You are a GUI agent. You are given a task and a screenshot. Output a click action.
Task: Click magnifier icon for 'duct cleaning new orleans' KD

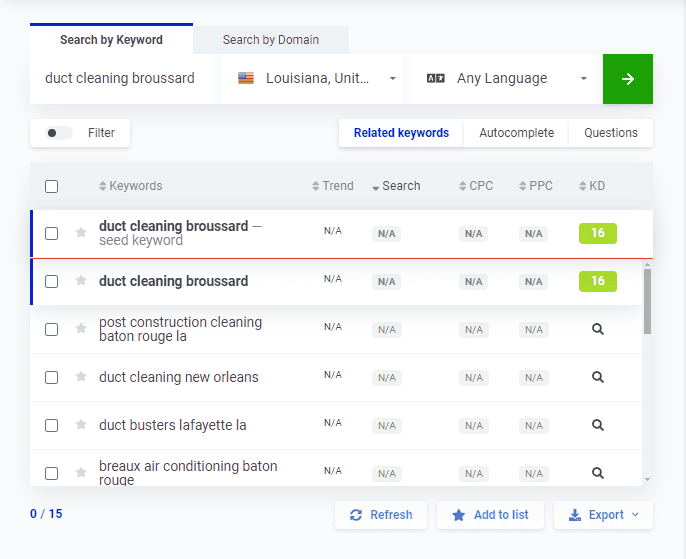[597, 377]
